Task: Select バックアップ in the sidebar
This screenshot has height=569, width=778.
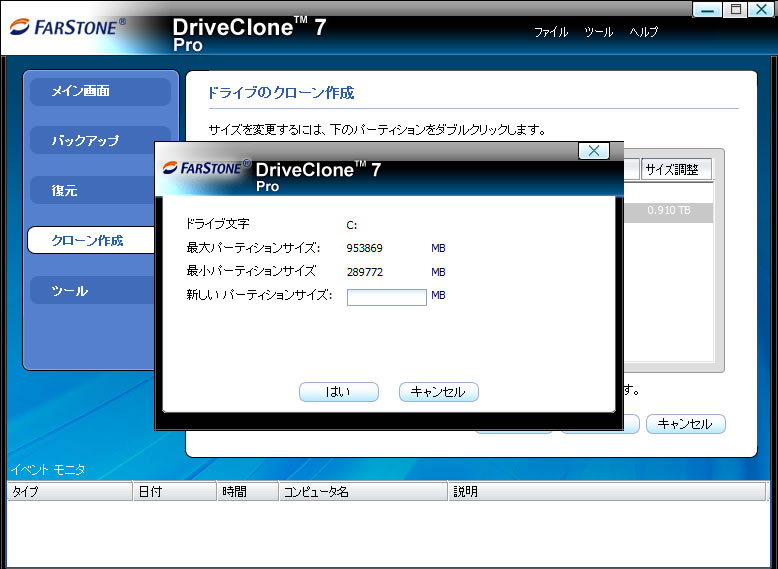Action: pos(92,140)
